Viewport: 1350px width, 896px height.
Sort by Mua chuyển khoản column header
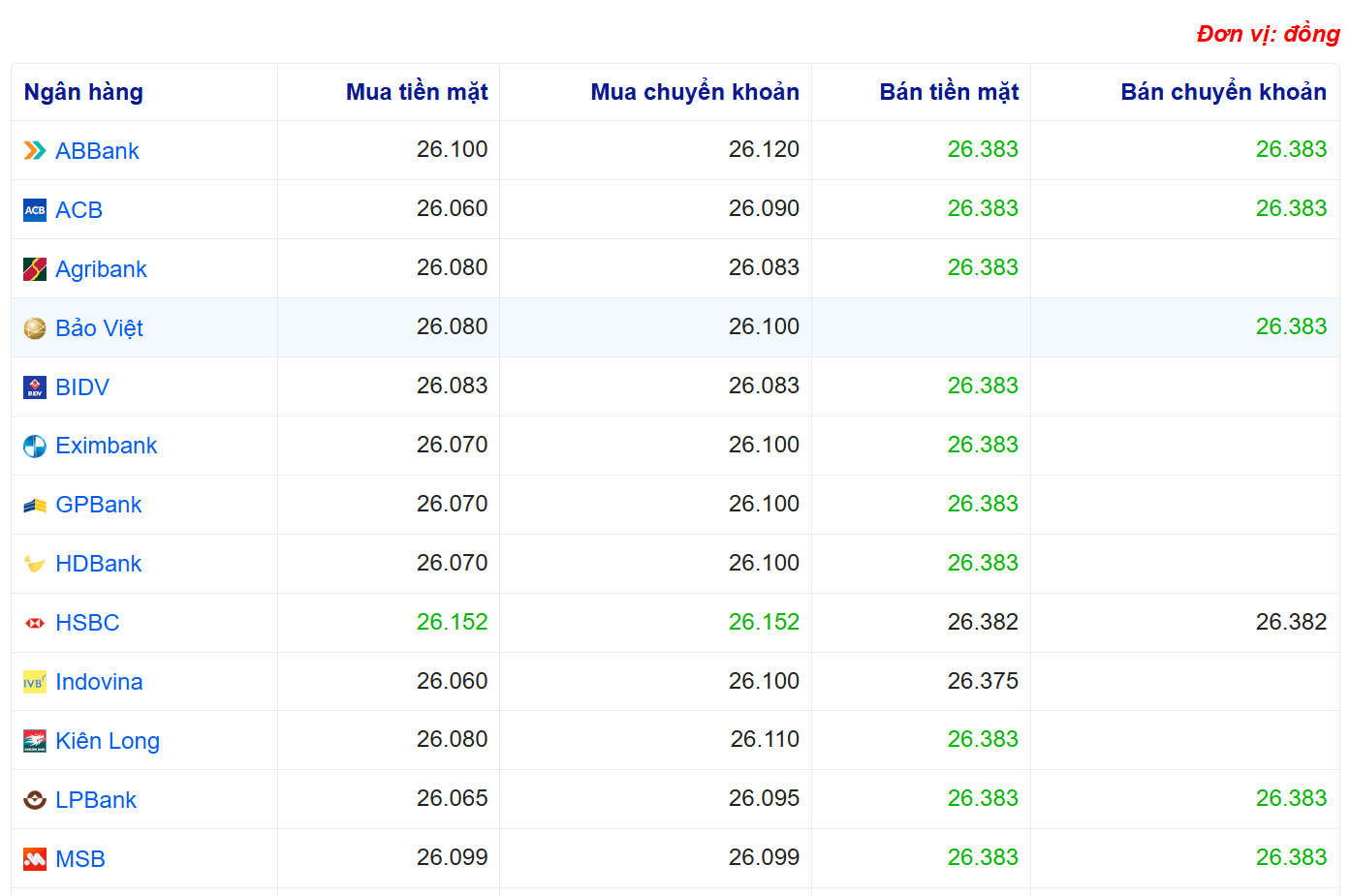point(695,92)
